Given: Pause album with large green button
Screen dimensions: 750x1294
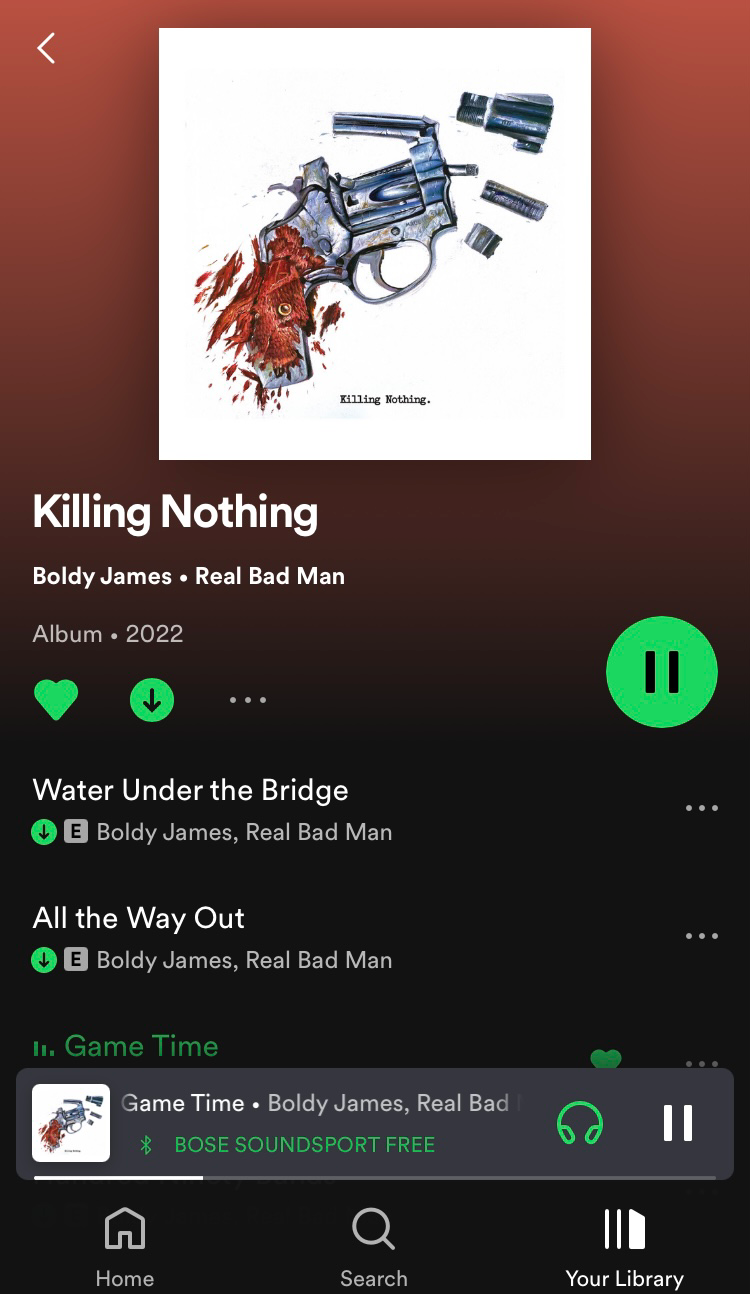Looking at the screenshot, I should 662,672.
